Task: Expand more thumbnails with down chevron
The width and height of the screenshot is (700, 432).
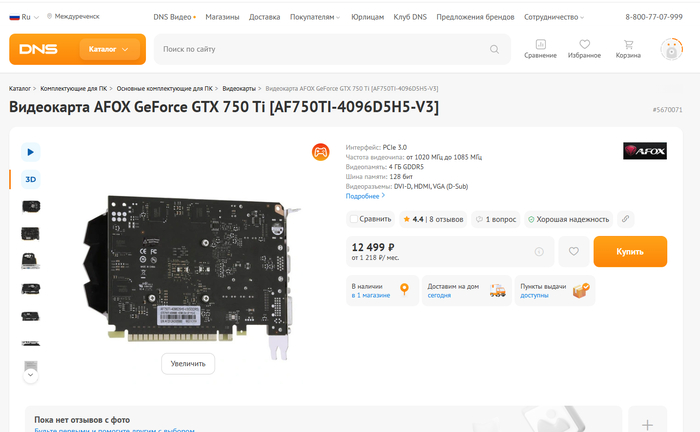Action: point(30,375)
